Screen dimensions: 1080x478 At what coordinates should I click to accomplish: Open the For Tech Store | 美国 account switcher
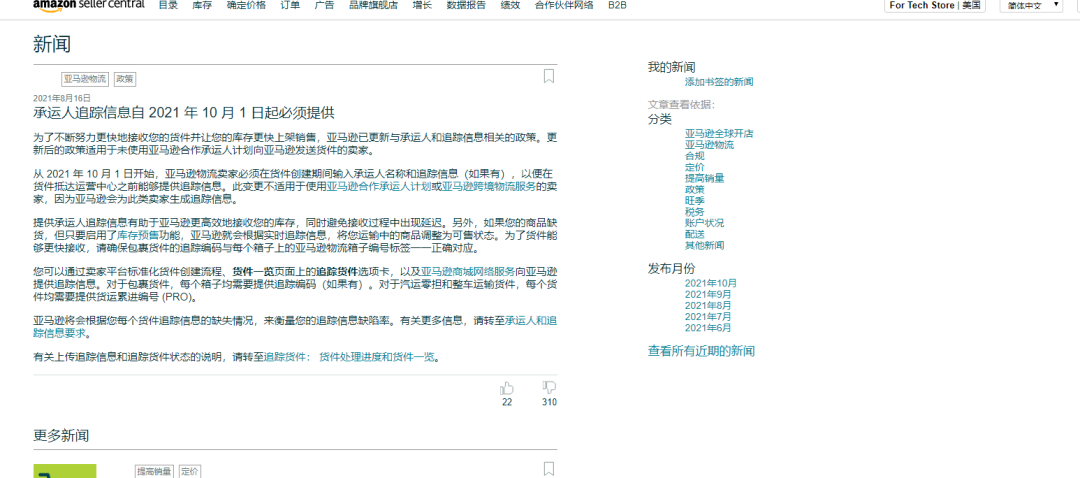pyautogui.click(x=935, y=5)
